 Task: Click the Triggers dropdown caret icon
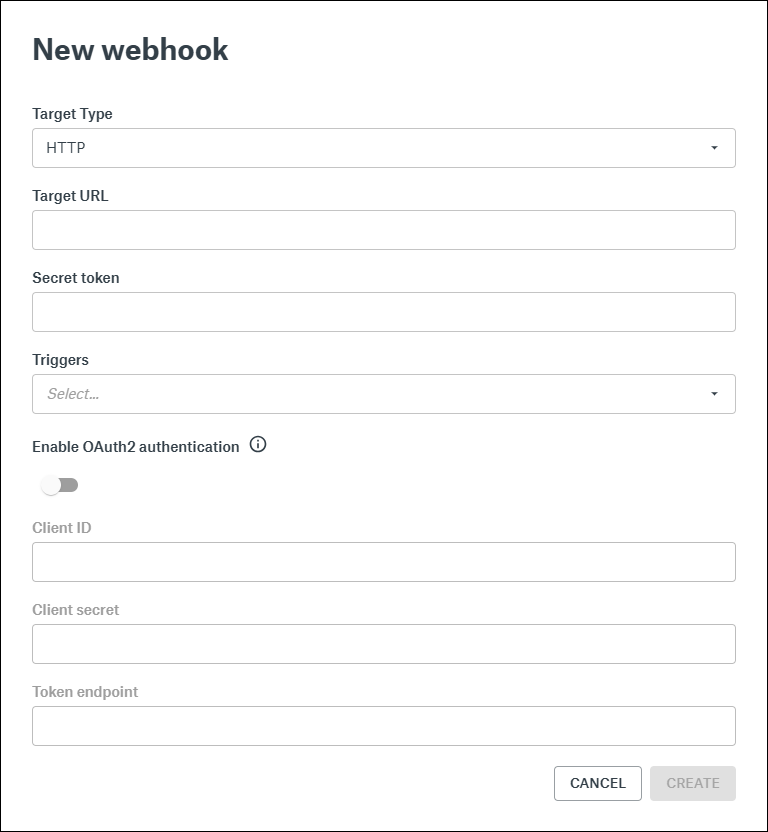[x=714, y=394]
